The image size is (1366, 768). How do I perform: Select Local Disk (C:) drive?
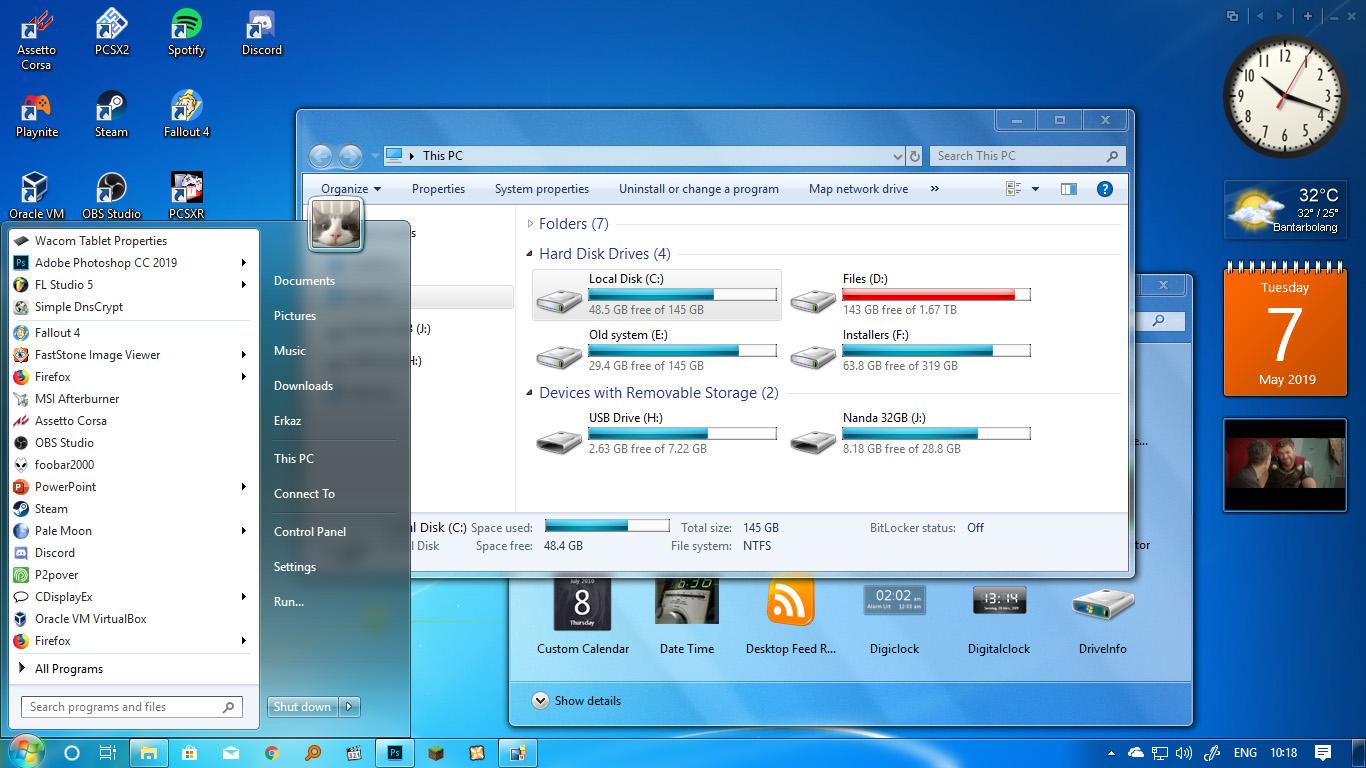click(657, 295)
